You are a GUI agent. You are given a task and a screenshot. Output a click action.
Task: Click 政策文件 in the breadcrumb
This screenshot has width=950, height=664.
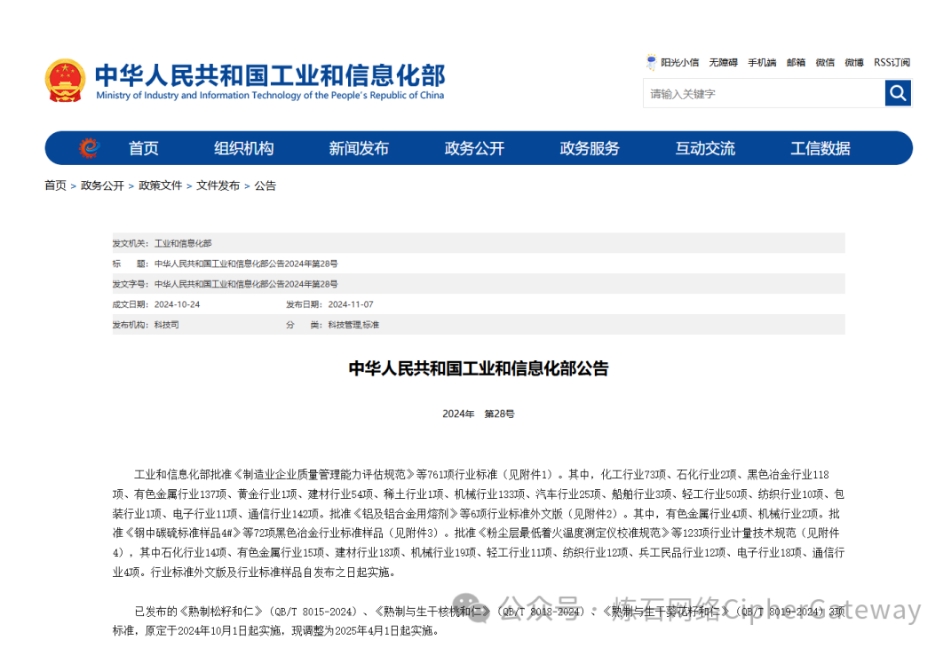160,185
